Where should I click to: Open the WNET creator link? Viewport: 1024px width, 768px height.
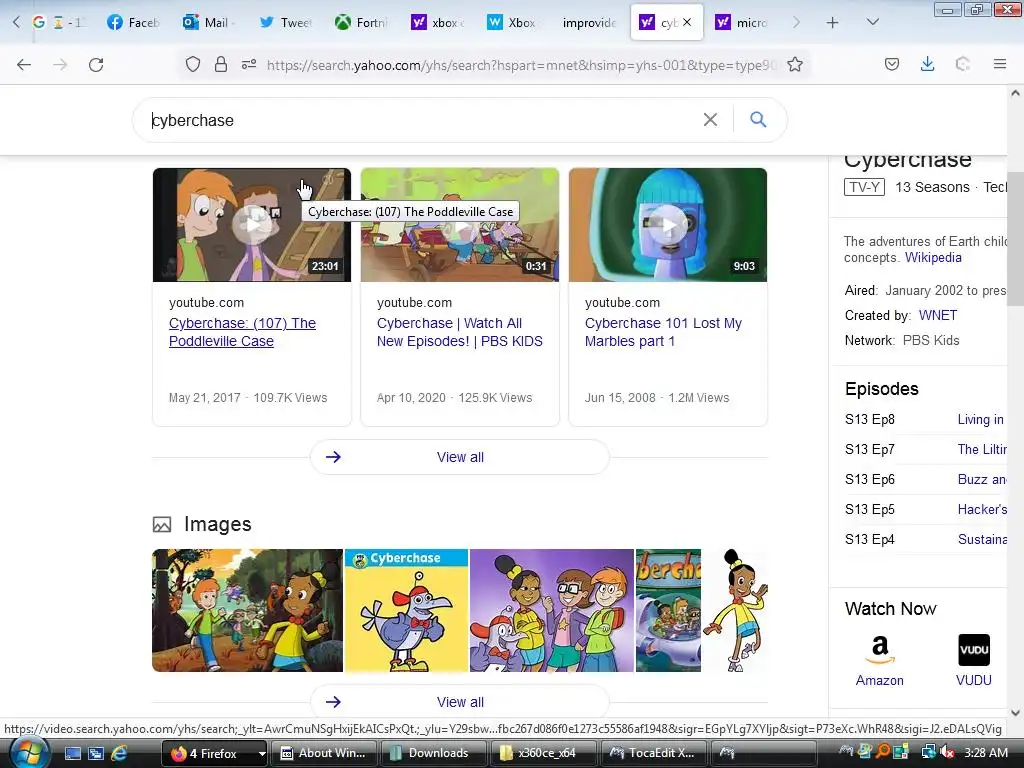[x=938, y=315]
